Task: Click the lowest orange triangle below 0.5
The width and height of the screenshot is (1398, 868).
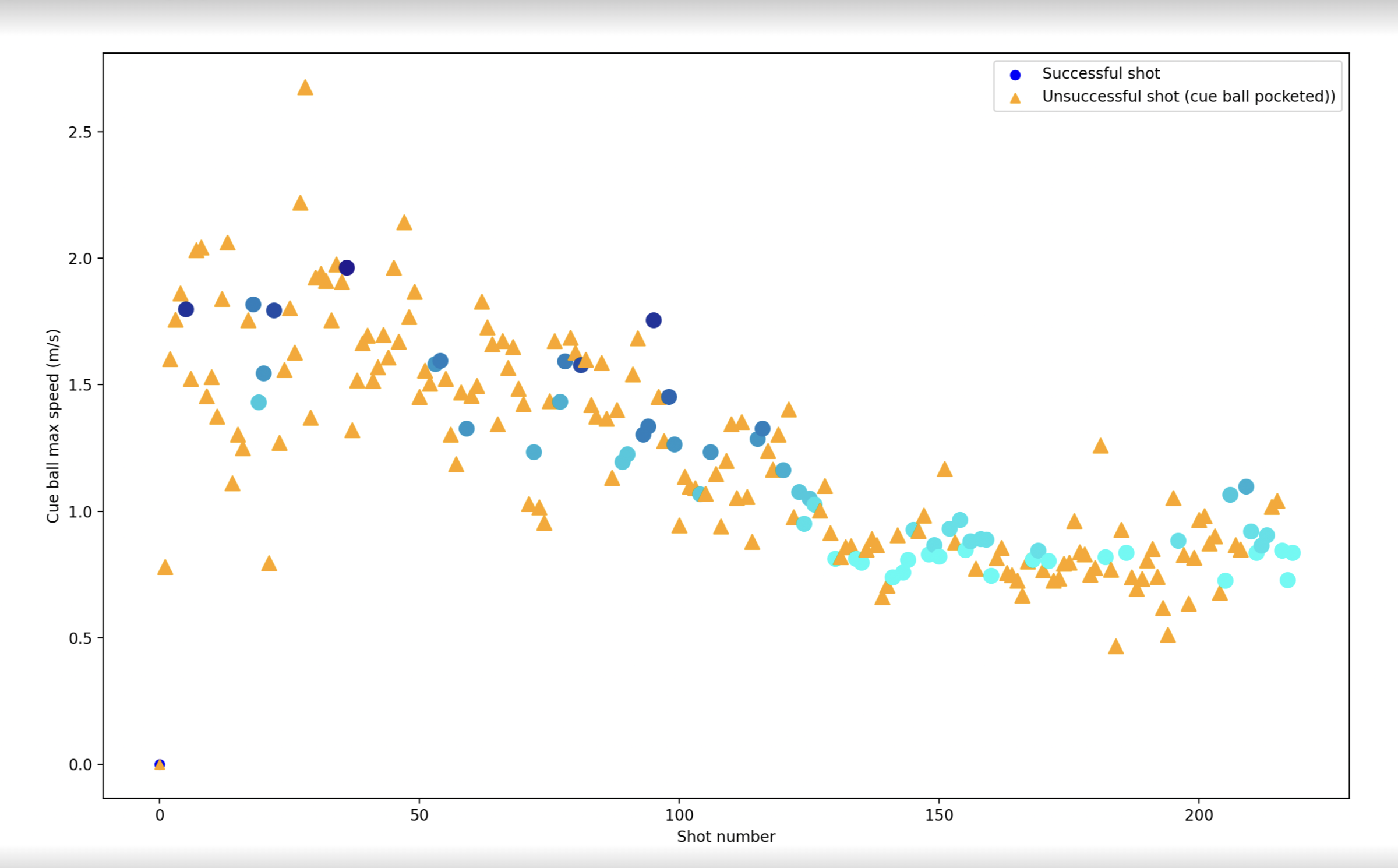Action: coord(1115,647)
